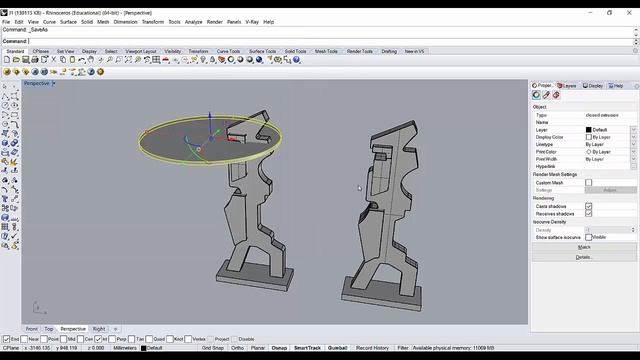Open the Print Color dropdown arrow
The width and height of the screenshot is (640, 360).
coord(633,152)
